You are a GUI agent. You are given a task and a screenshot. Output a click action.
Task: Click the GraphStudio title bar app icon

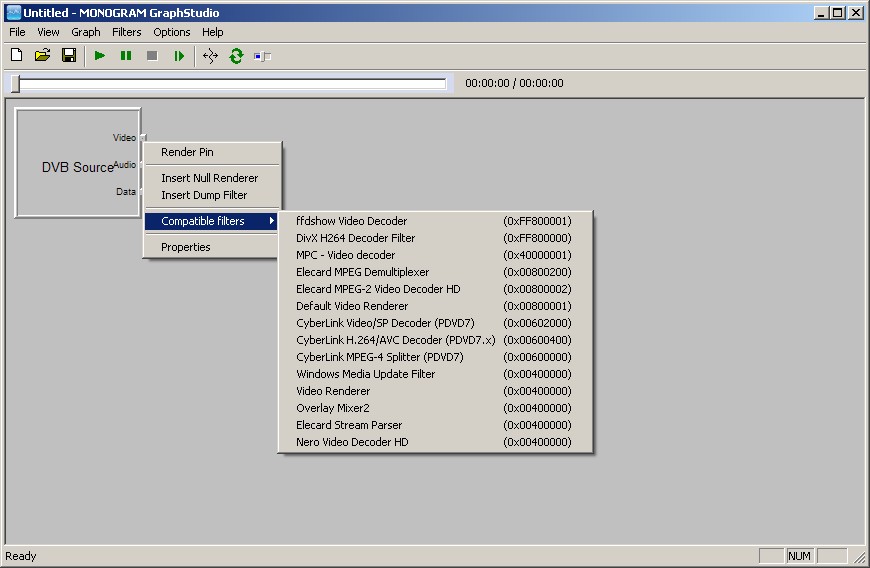tap(13, 13)
